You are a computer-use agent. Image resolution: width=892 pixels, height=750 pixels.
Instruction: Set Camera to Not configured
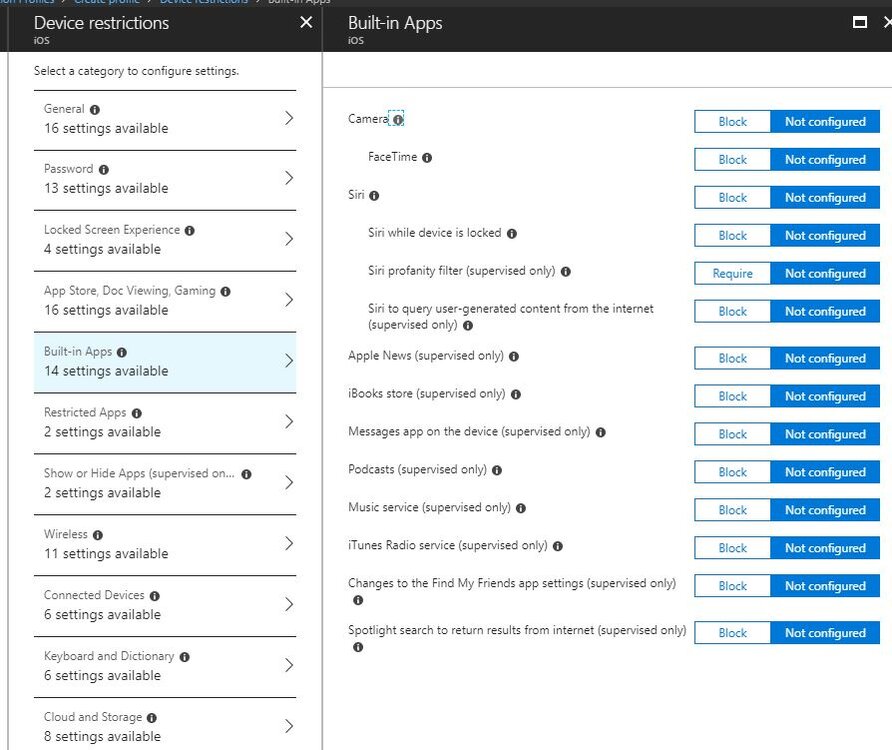pyautogui.click(x=825, y=122)
